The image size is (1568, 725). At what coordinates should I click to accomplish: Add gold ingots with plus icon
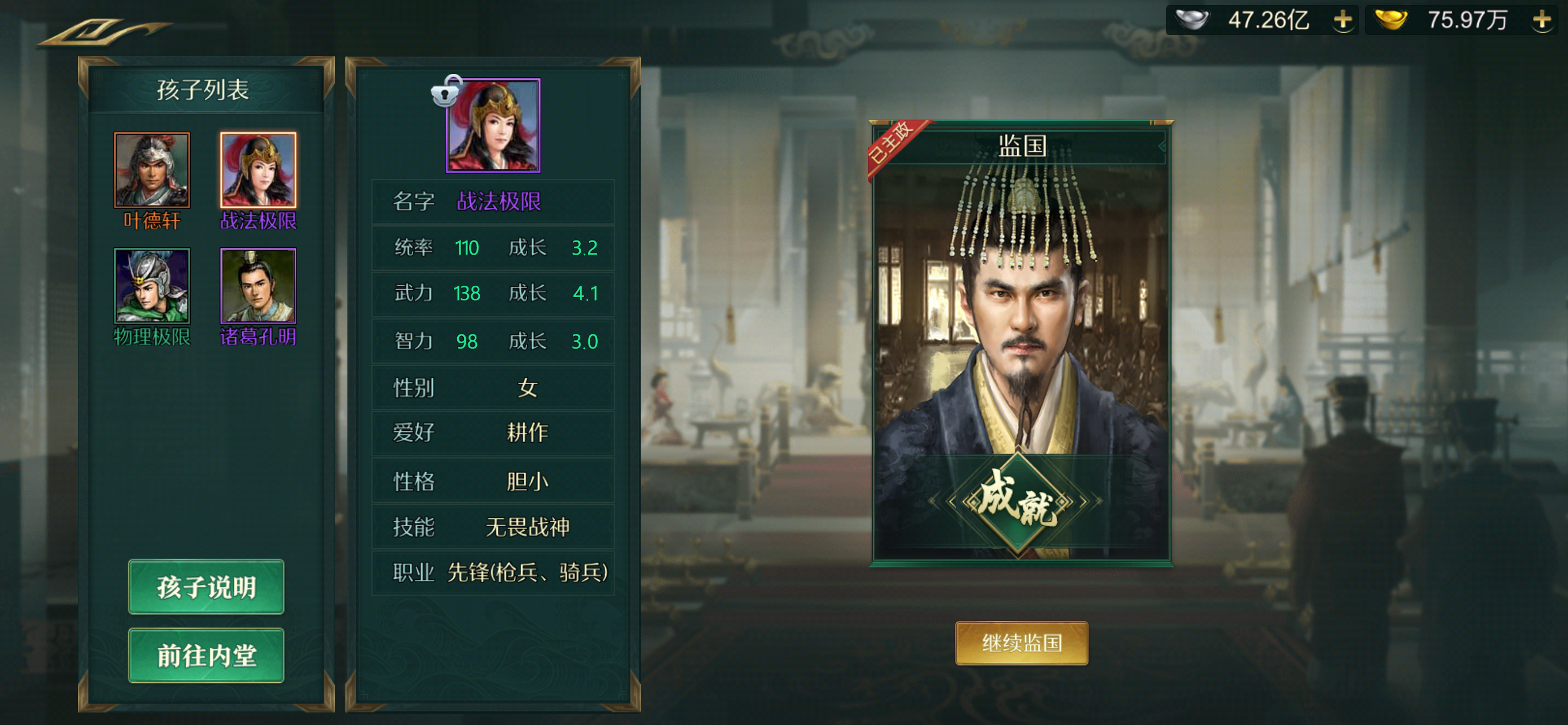point(1543,20)
